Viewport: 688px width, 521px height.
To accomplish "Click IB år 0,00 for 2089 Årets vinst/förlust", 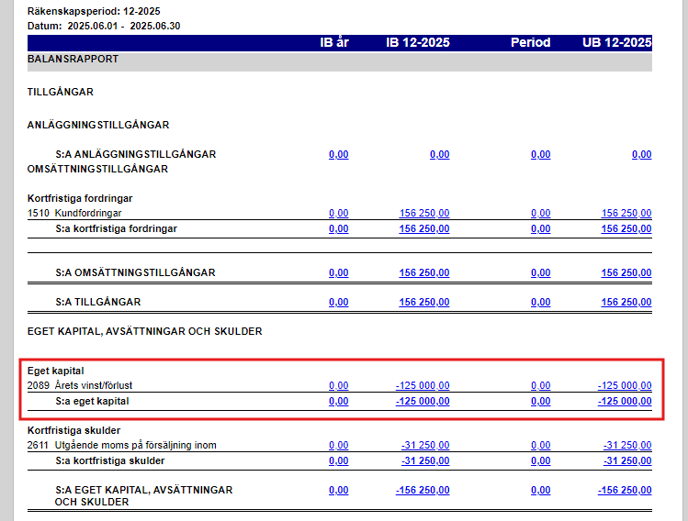I will pyautogui.click(x=338, y=385).
